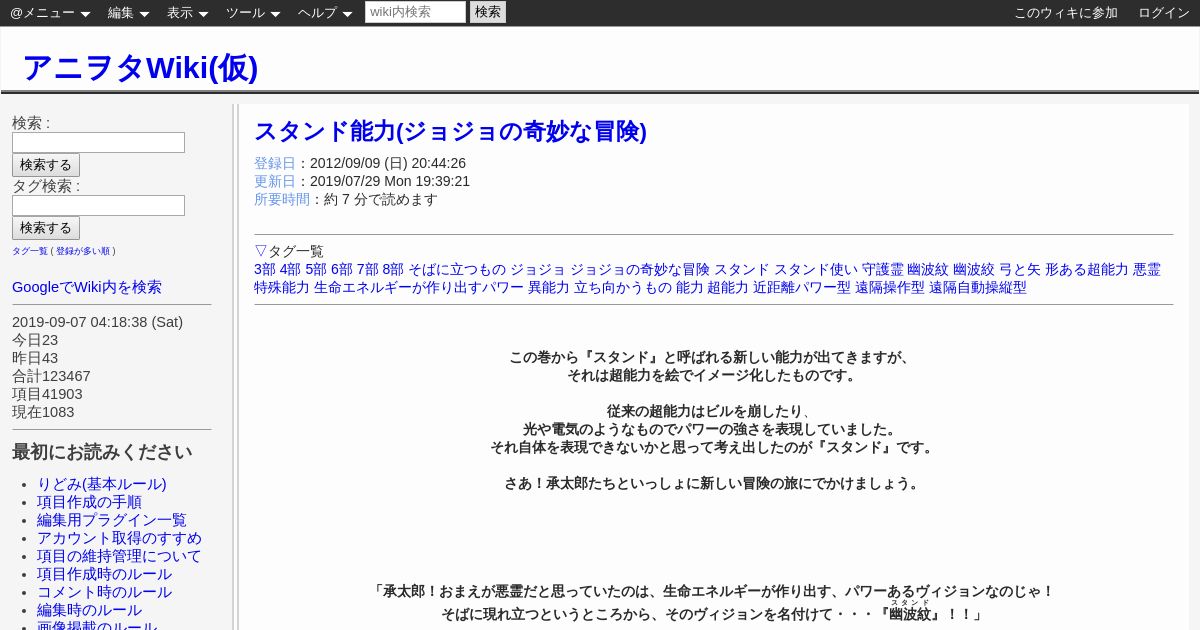The image size is (1200, 630).
Task: Open 編集時のルール sidebar link
Action: 89,610
